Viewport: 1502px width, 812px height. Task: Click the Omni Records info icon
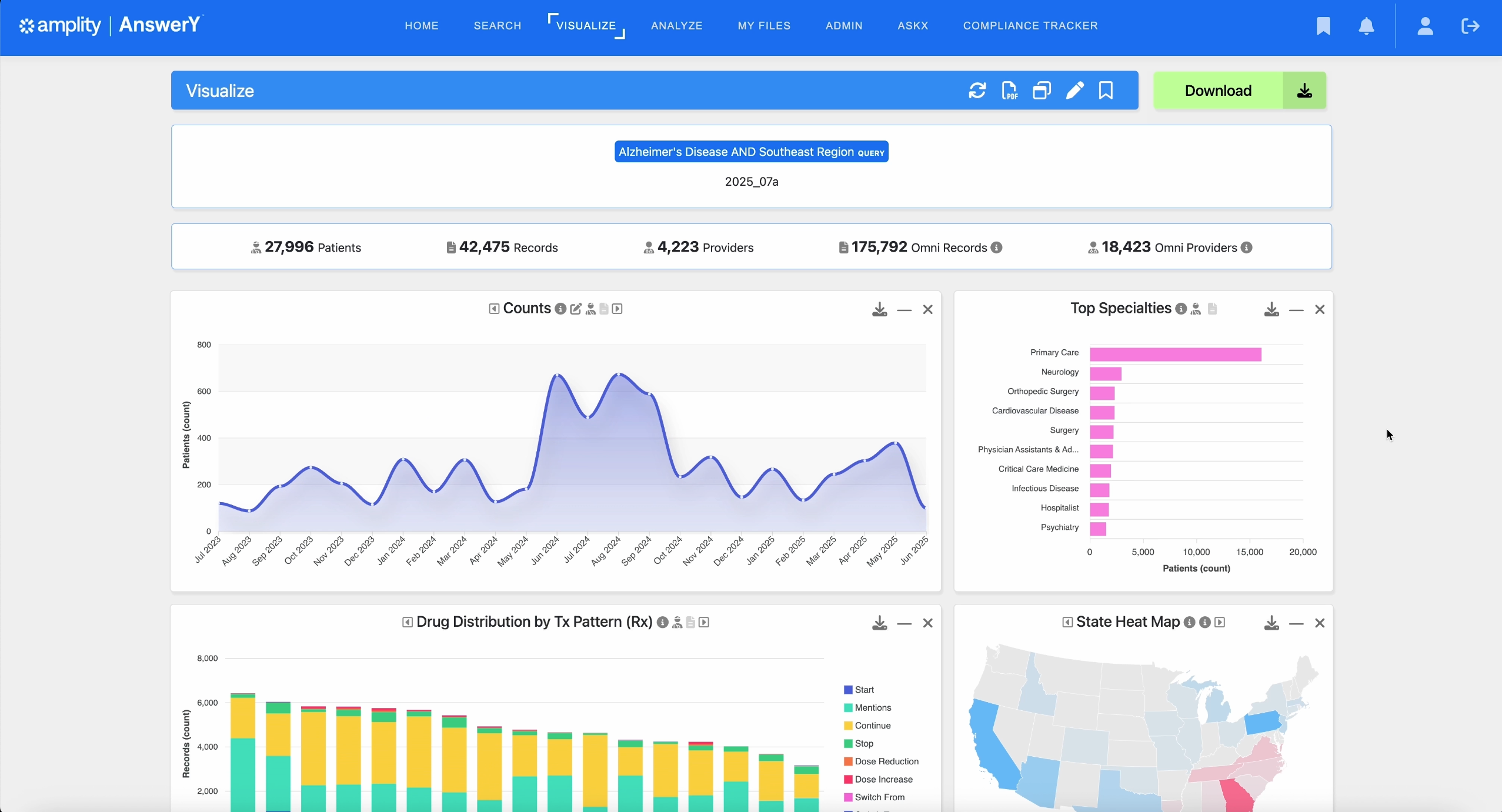click(x=996, y=248)
